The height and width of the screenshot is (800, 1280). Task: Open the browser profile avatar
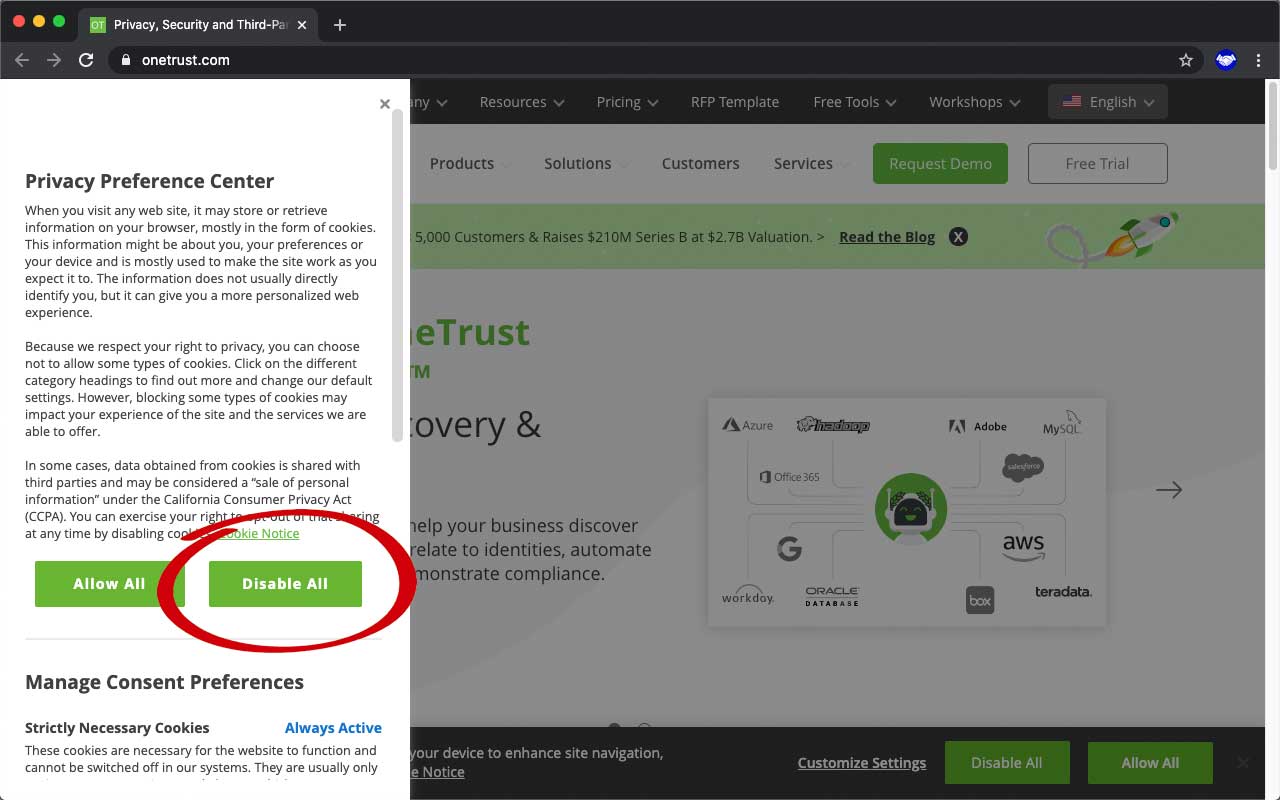tap(1226, 60)
